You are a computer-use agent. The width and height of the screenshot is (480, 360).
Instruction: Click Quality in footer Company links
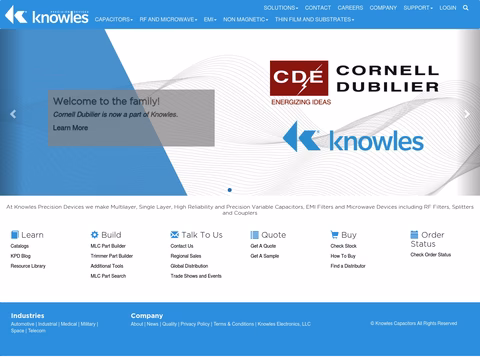coord(169,324)
